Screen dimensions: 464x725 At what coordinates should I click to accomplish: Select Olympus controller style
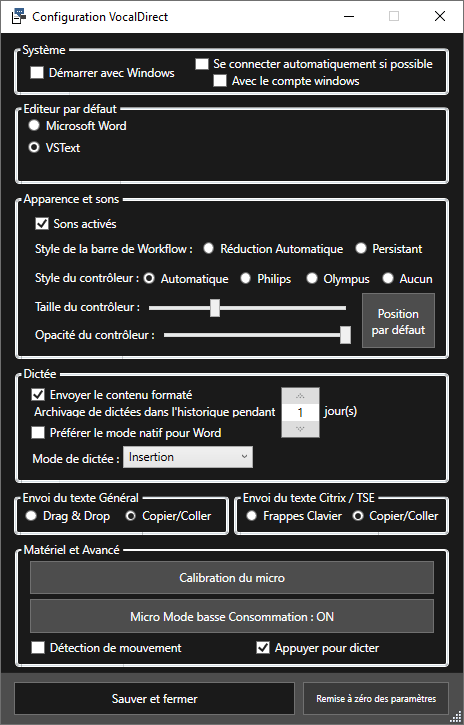(x=312, y=278)
